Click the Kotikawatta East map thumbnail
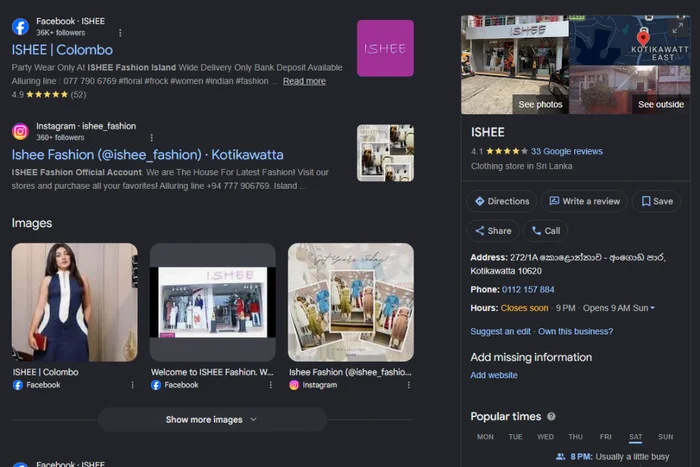This screenshot has height=467, width=700. pyautogui.click(x=629, y=40)
